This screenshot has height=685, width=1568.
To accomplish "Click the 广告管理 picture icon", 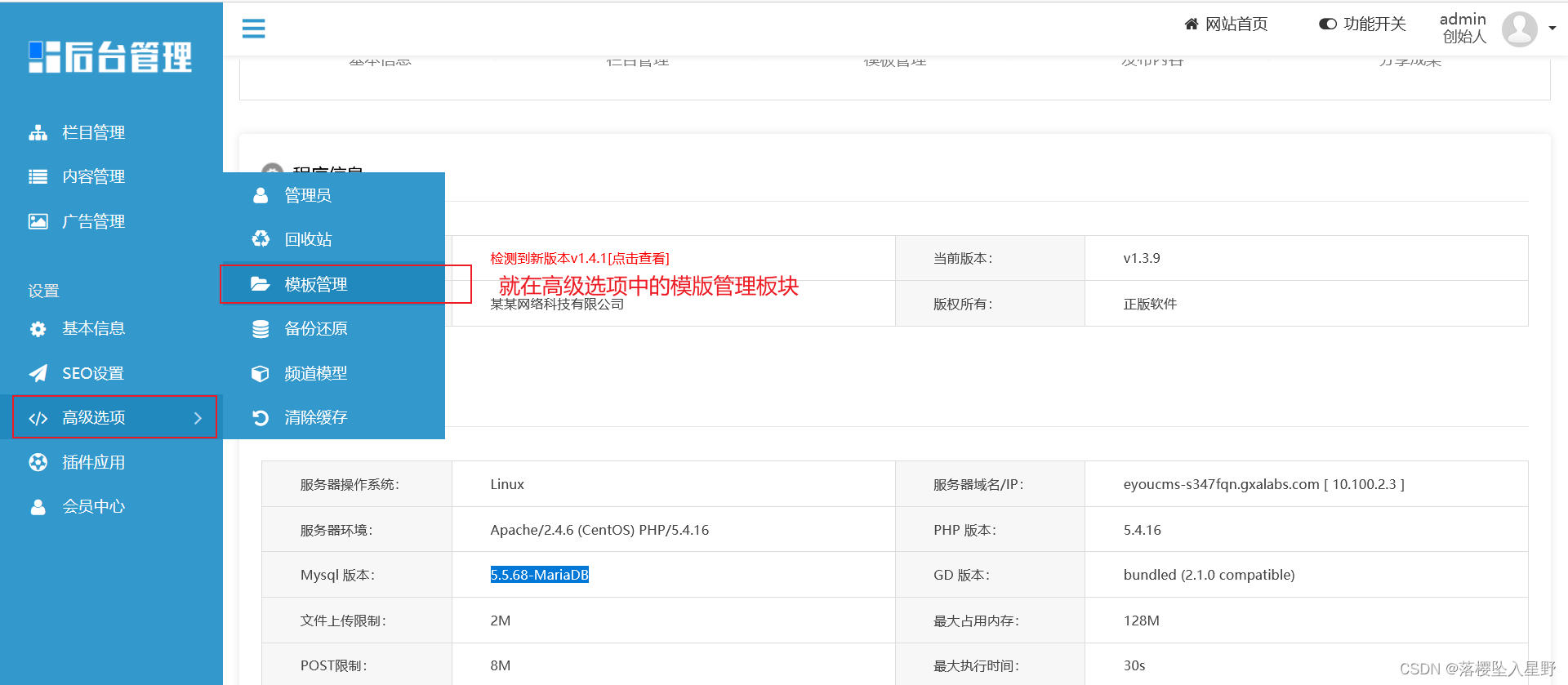I will click(x=38, y=221).
